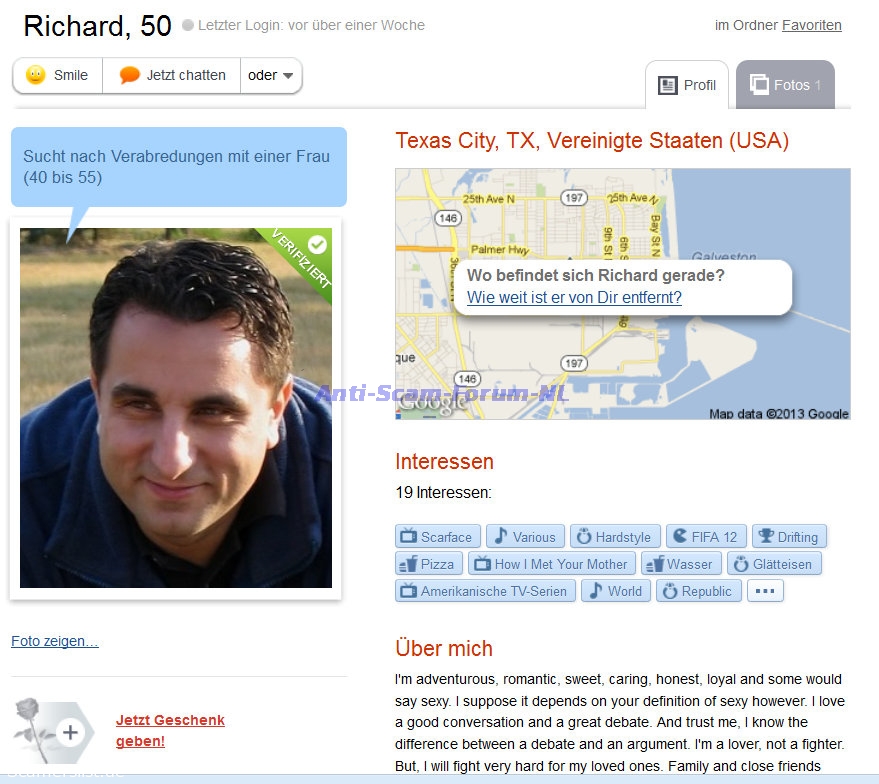
Task: Click 'Wie weit ist er von Dir entfernt?' link
Action: click(574, 297)
